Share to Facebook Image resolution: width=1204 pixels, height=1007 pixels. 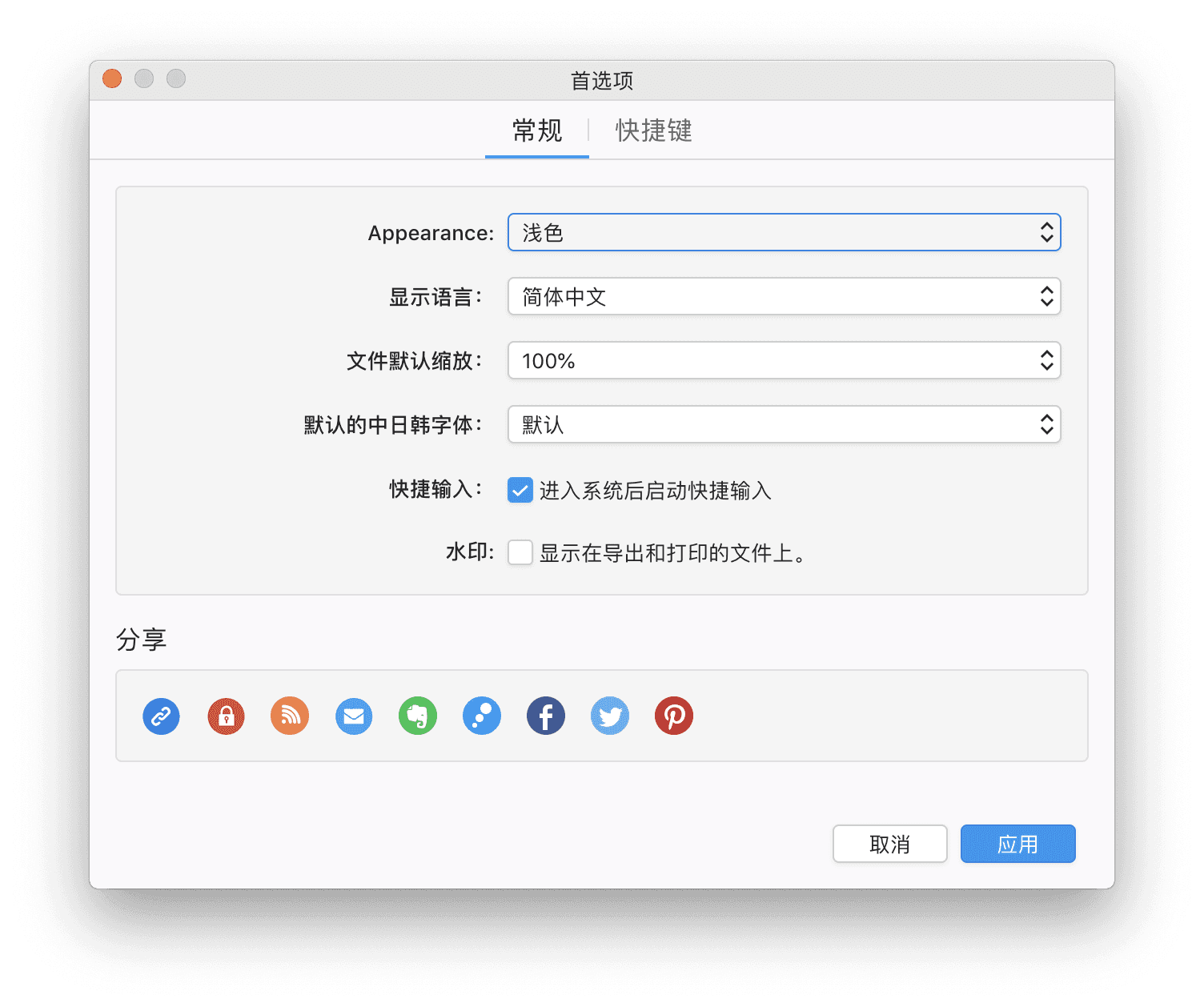point(545,716)
